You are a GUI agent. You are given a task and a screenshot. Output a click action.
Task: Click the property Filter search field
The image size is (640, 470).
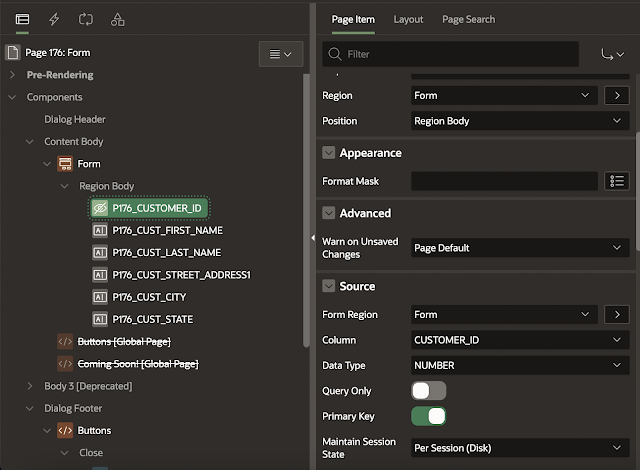460,54
